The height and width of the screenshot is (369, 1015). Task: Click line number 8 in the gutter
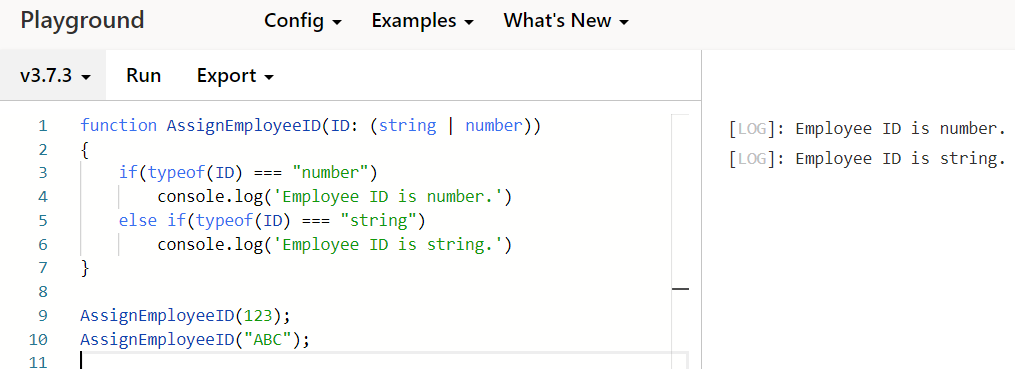point(43,292)
